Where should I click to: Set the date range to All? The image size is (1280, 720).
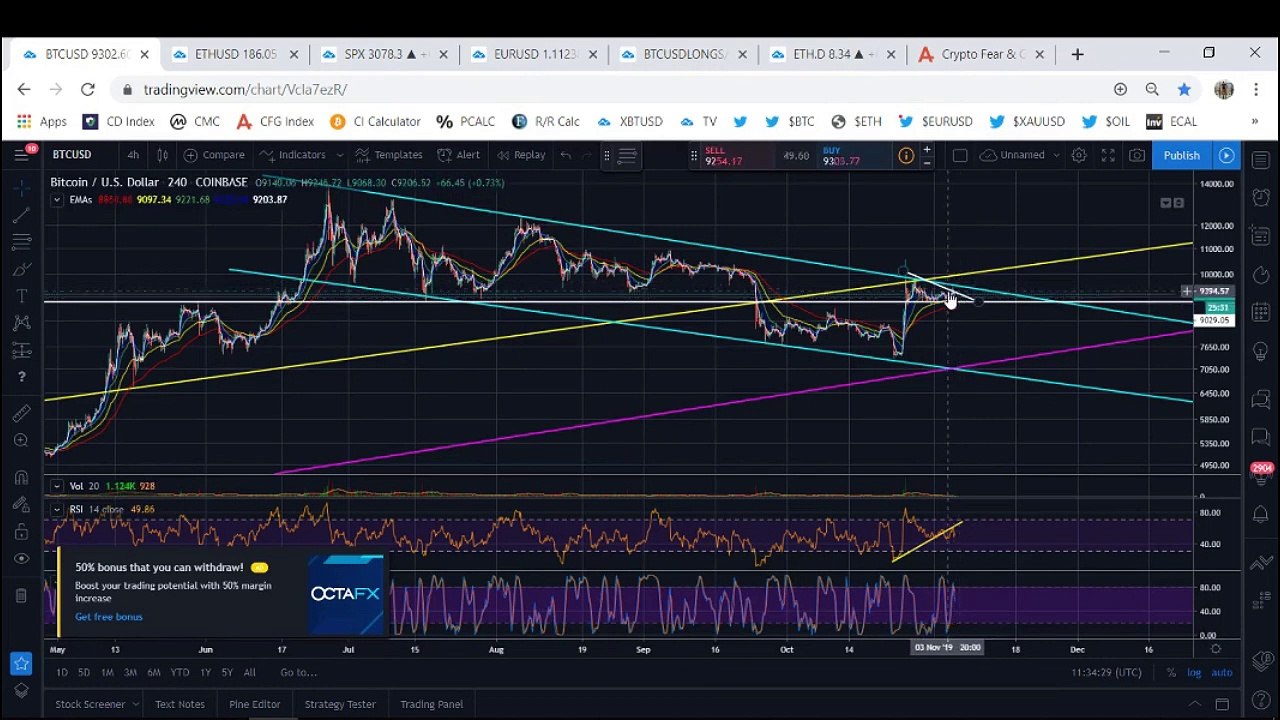click(249, 673)
